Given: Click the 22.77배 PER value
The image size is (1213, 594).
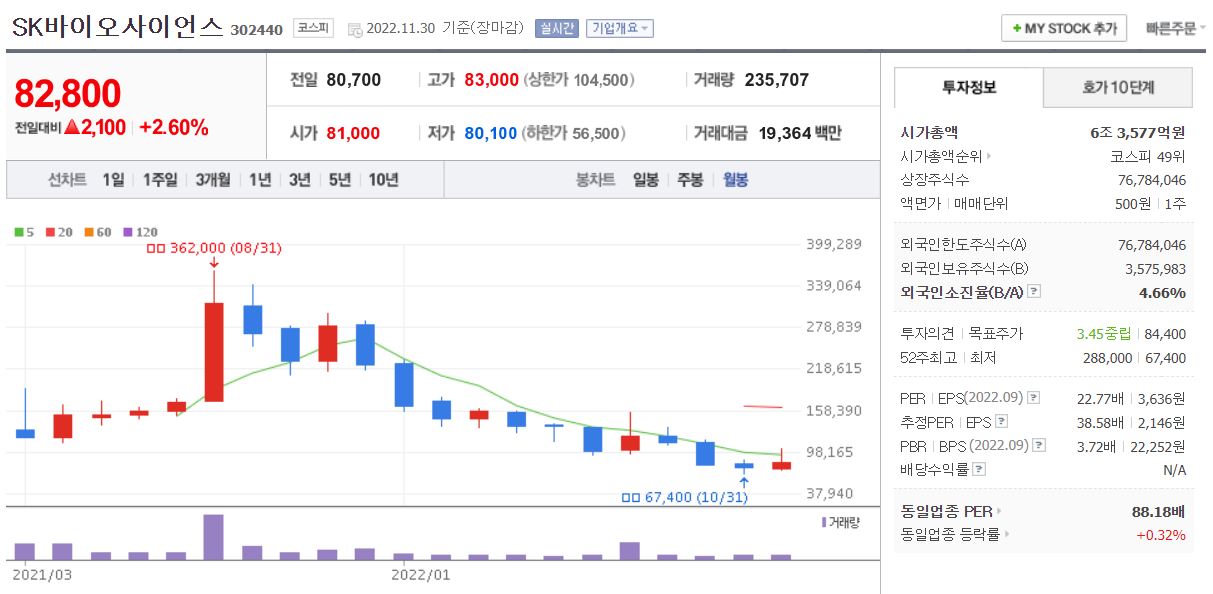Looking at the screenshot, I should (x=1099, y=398).
